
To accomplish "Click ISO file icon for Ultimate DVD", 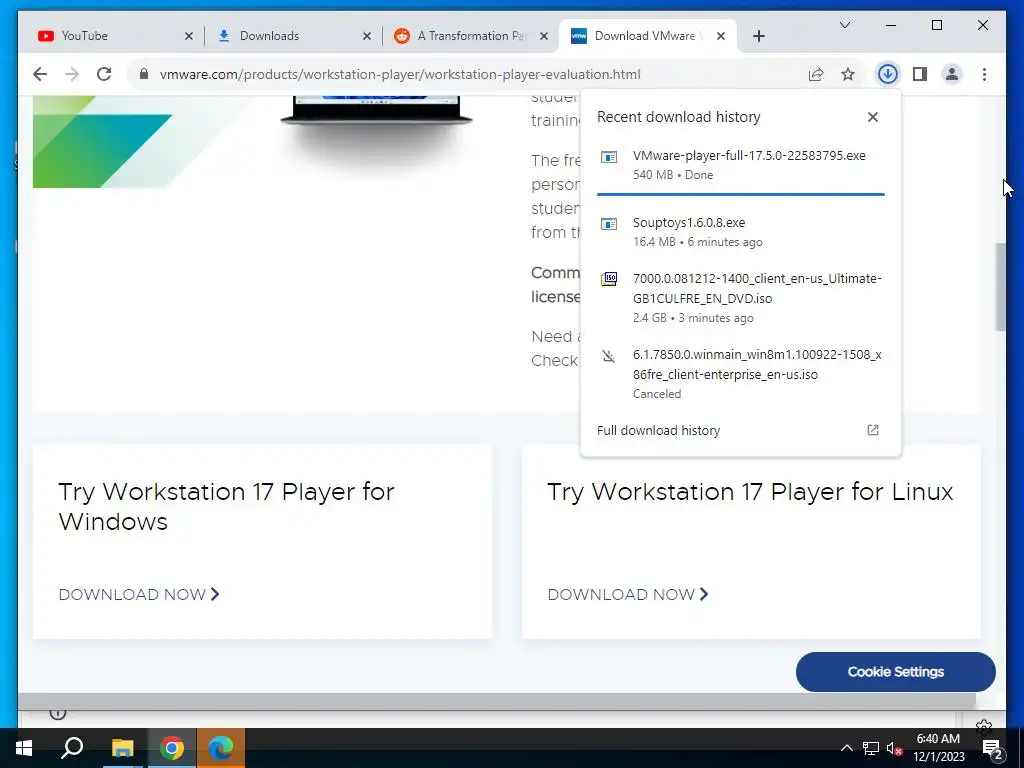I will pyautogui.click(x=609, y=280).
